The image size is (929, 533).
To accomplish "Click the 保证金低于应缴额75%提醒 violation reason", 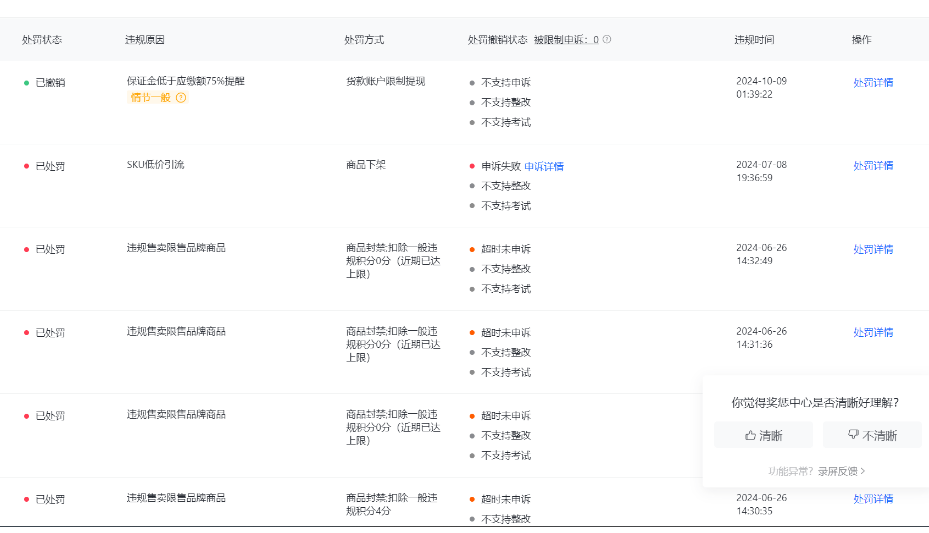I will point(185,81).
